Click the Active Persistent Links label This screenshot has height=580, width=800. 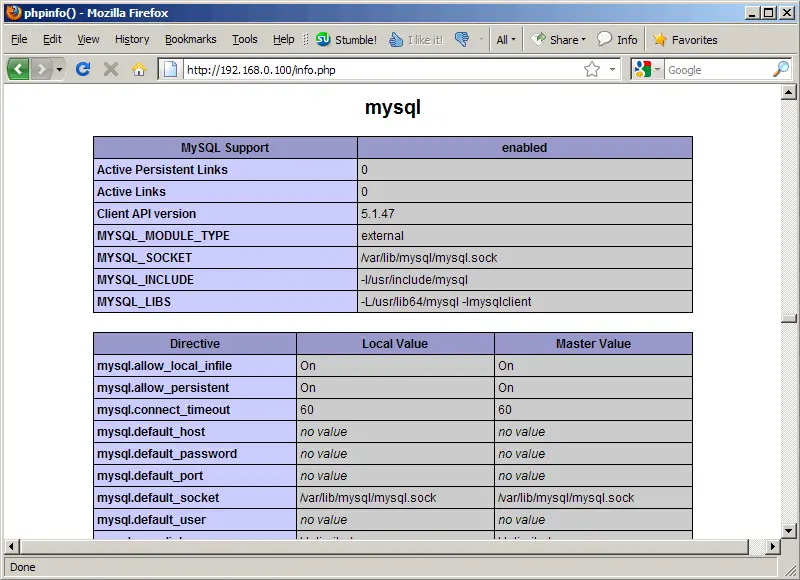pos(162,169)
